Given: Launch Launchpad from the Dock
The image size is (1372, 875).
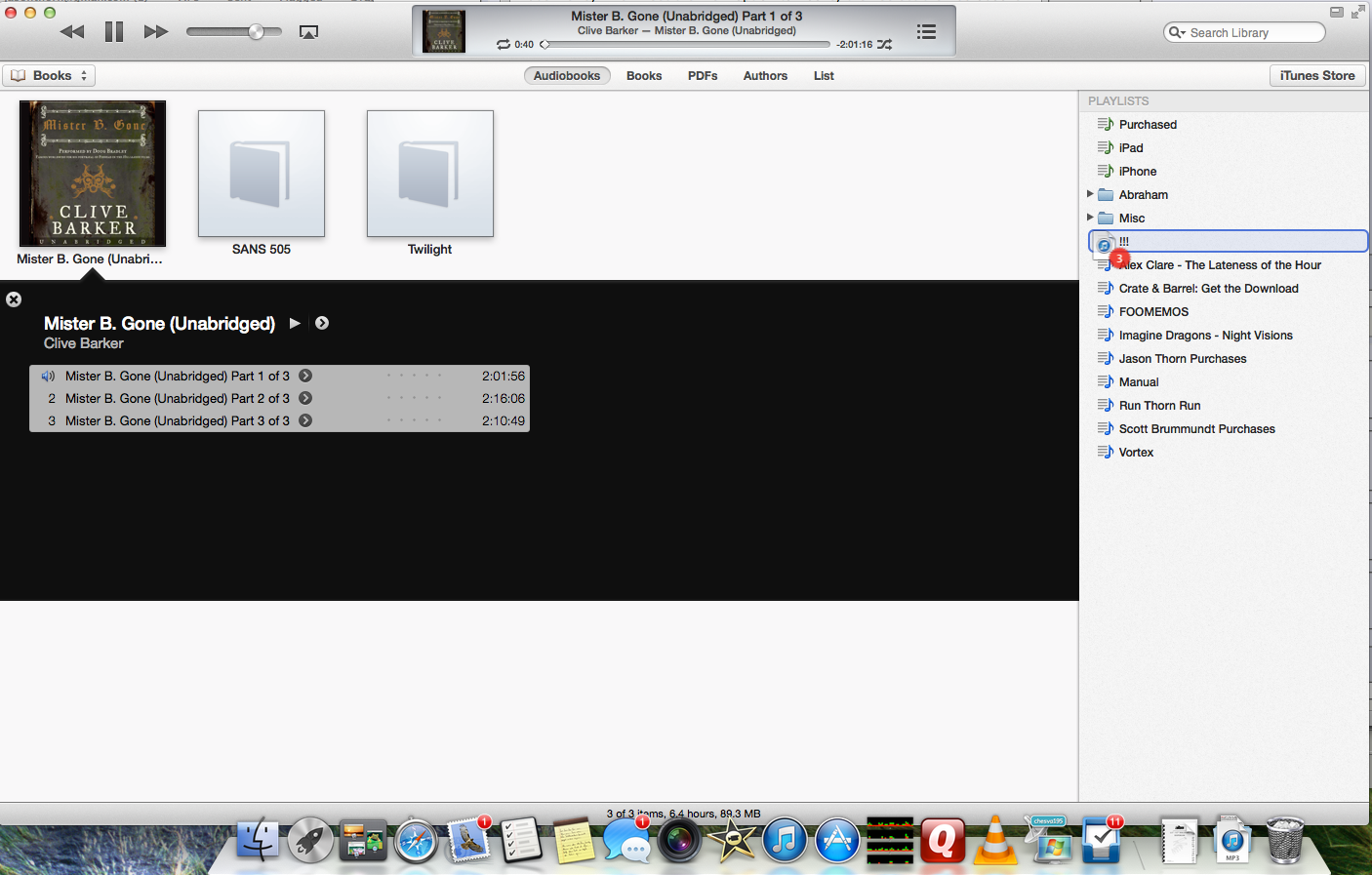Looking at the screenshot, I should click(x=310, y=840).
